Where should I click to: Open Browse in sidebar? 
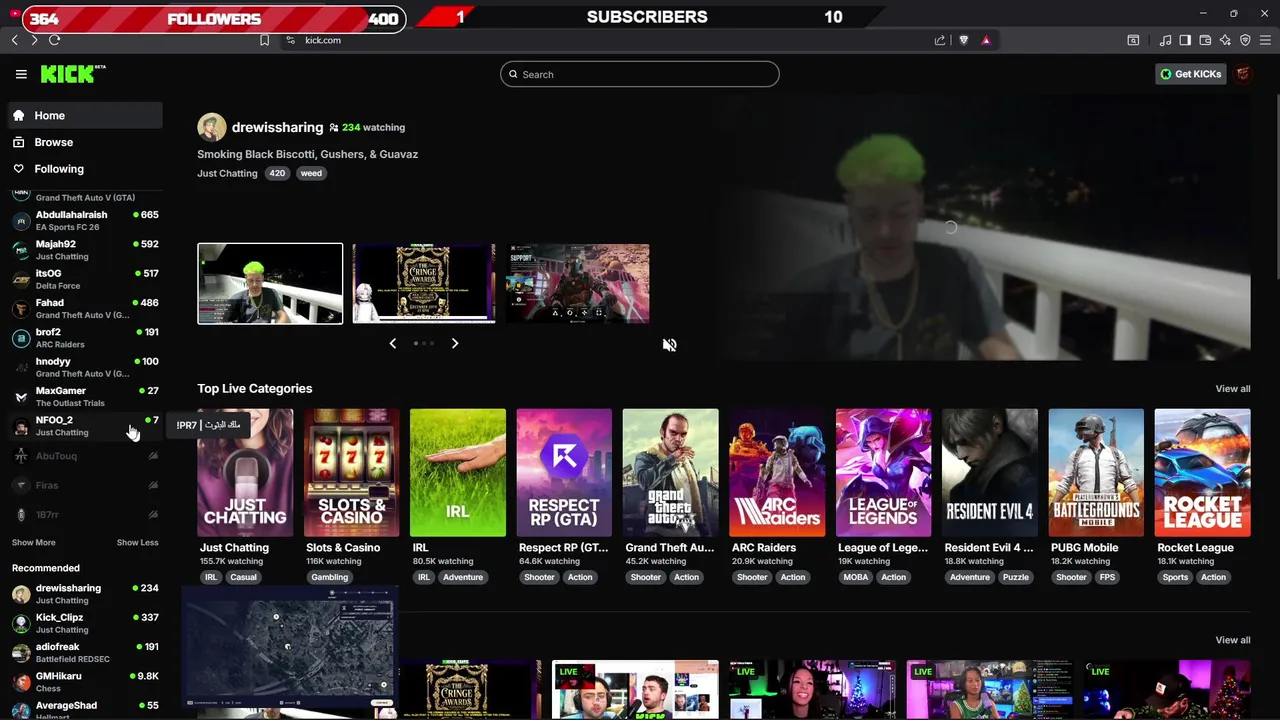click(85, 142)
